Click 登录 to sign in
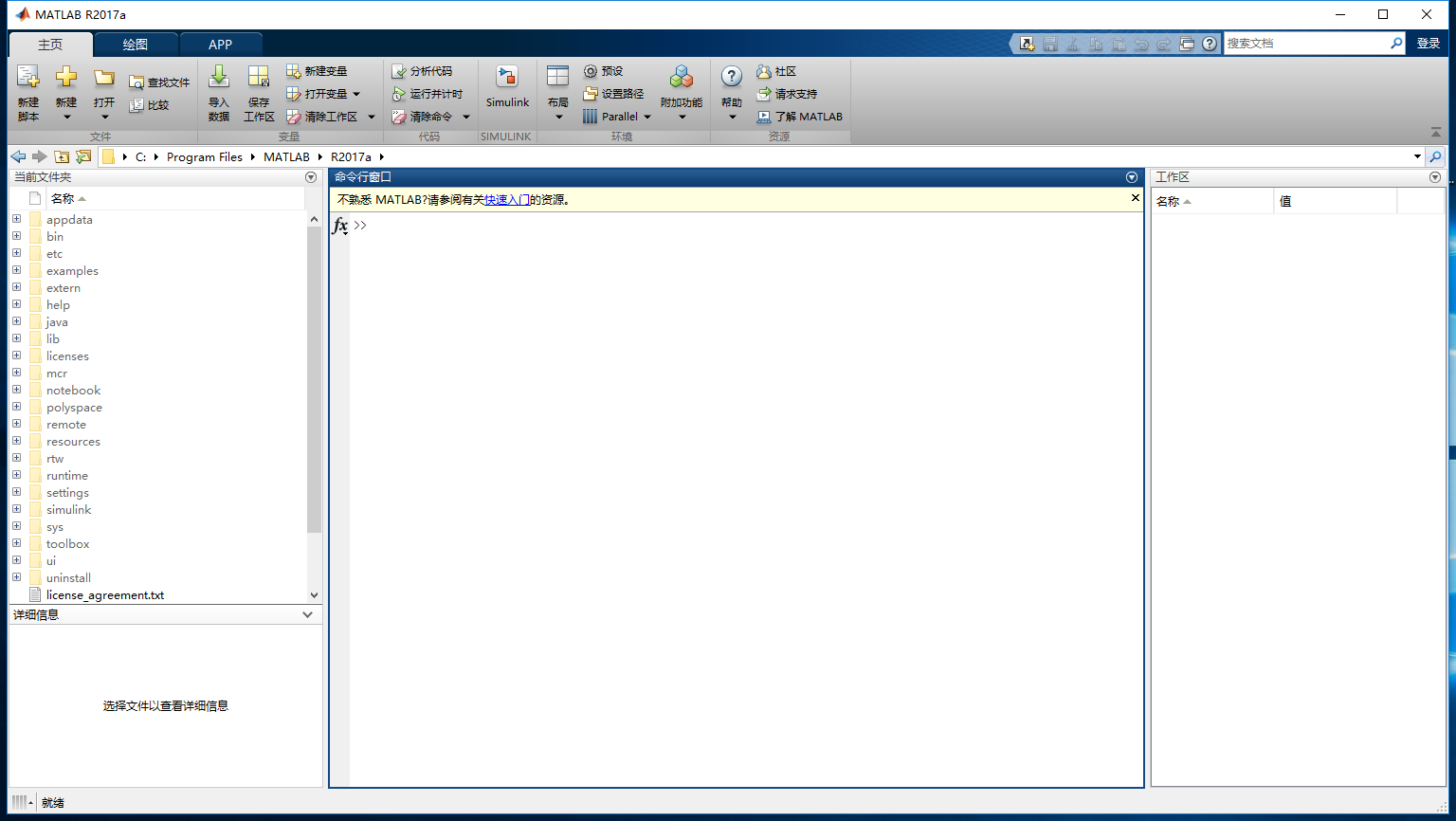The width and height of the screenshot is (1456, 821). 1429,44
